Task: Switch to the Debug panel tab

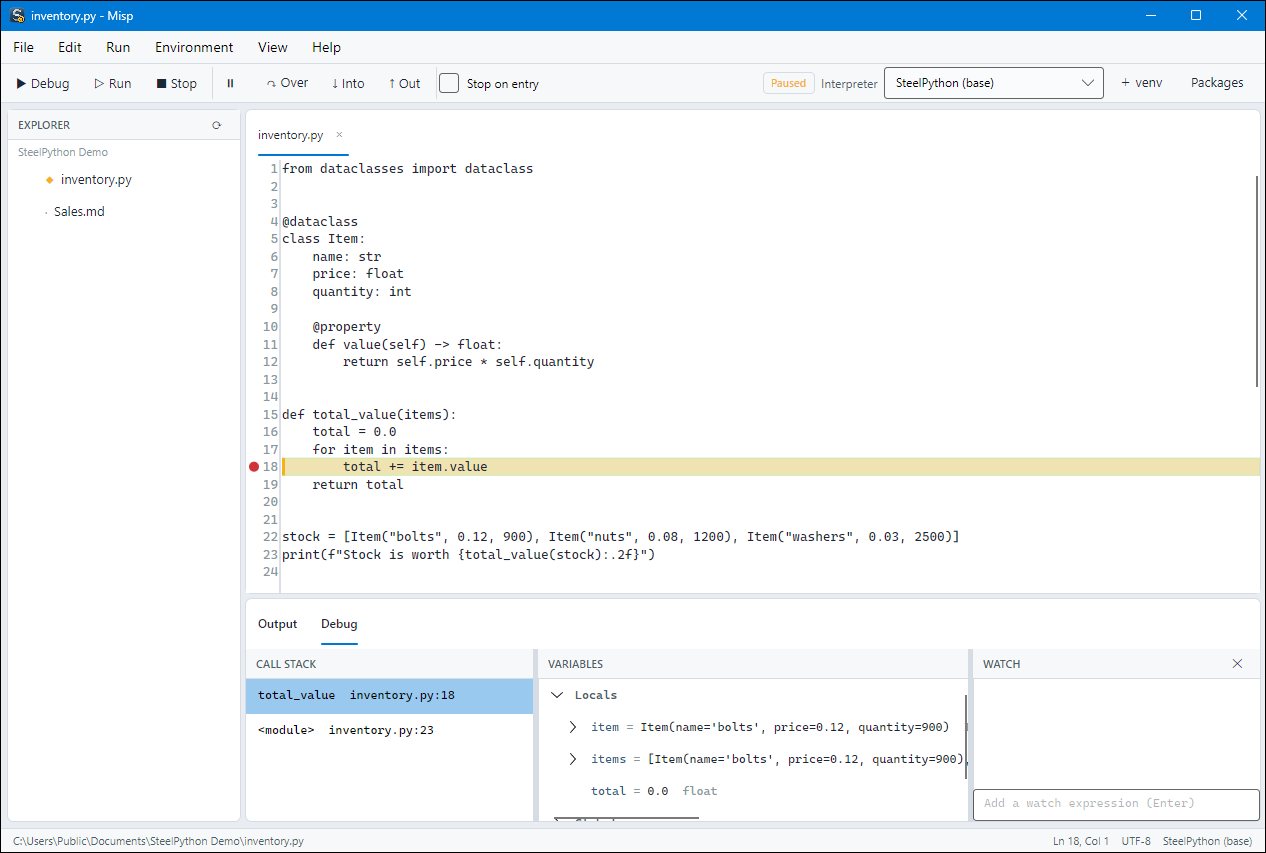Action: (339, 624)
